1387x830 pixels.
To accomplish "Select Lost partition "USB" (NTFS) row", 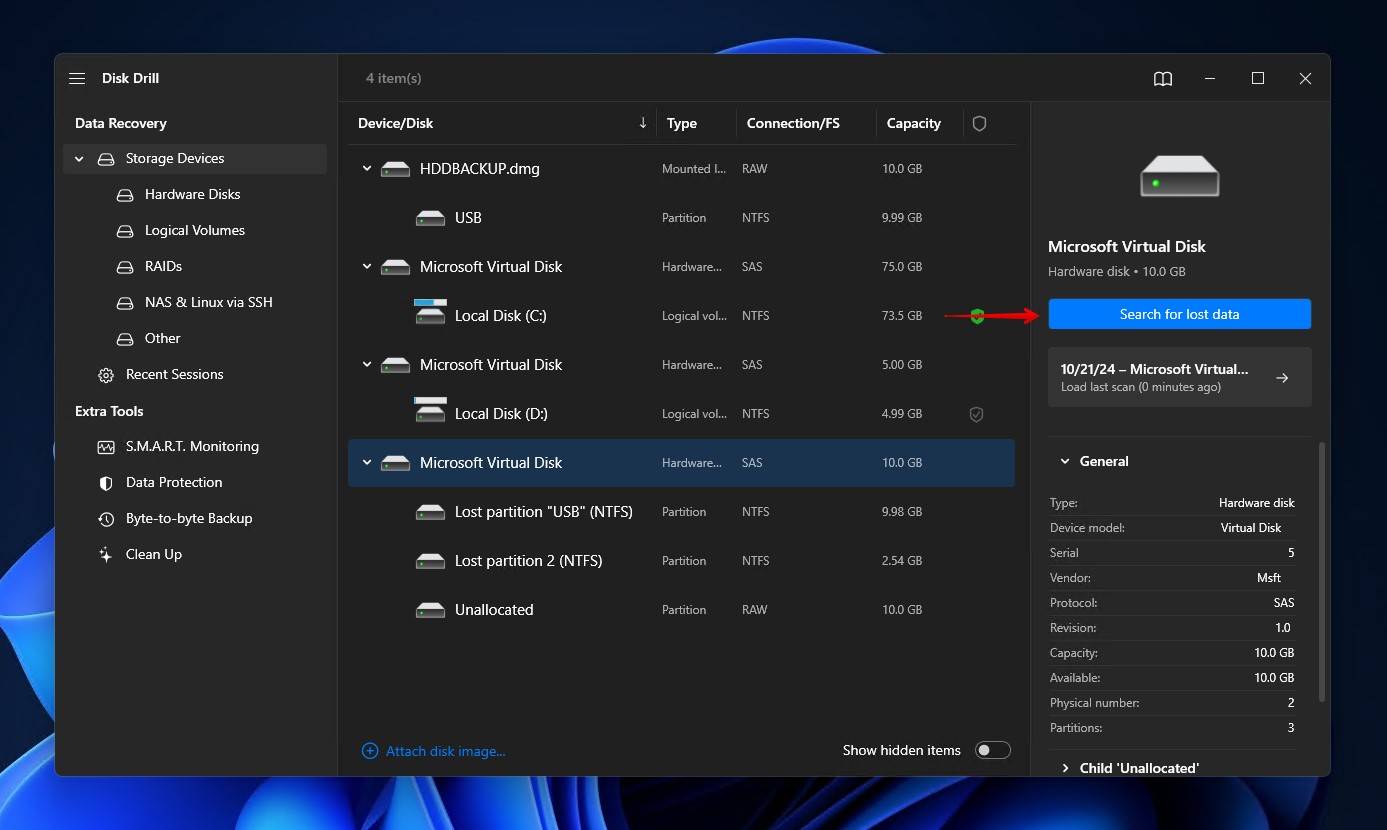I will 681,512.
